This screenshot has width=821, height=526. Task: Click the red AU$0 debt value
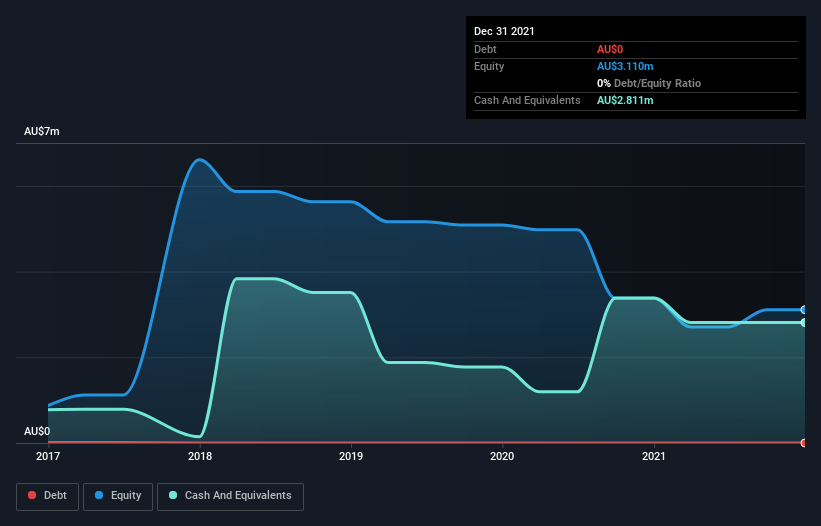pyautogui.click(x=610, y=49)
